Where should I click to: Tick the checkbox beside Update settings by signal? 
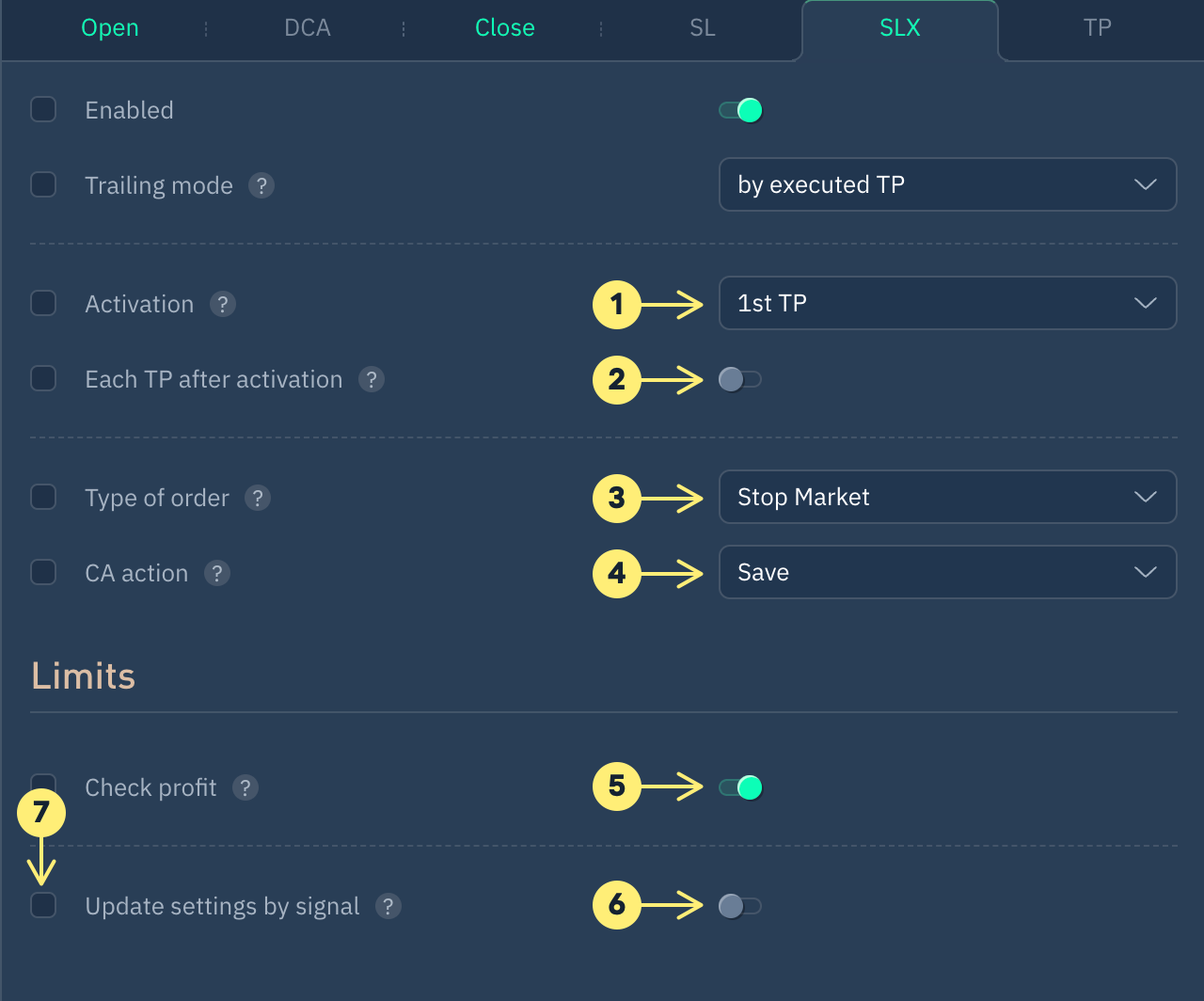point(43,905)
